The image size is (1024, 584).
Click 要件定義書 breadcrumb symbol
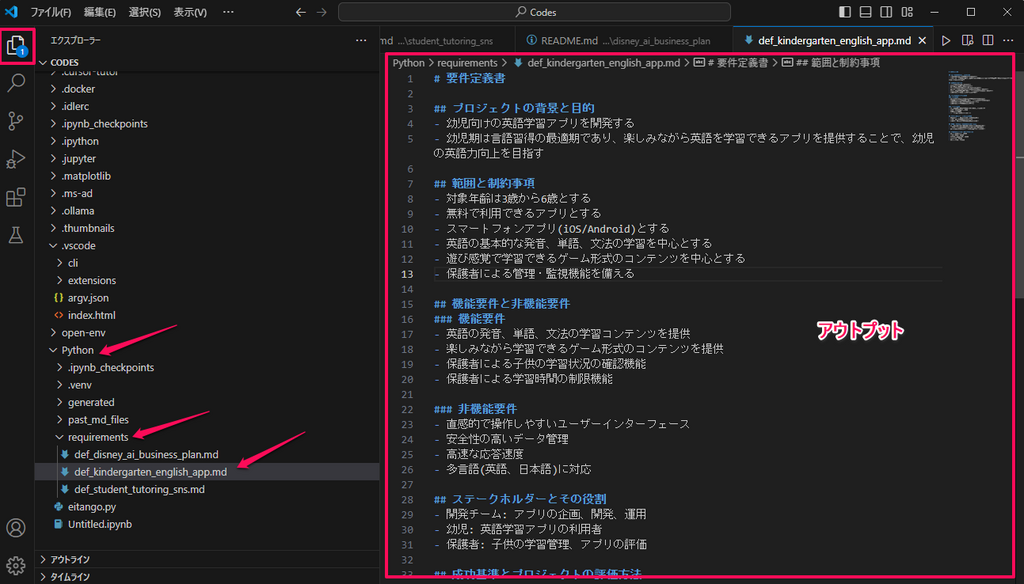[x=730, y=63]
